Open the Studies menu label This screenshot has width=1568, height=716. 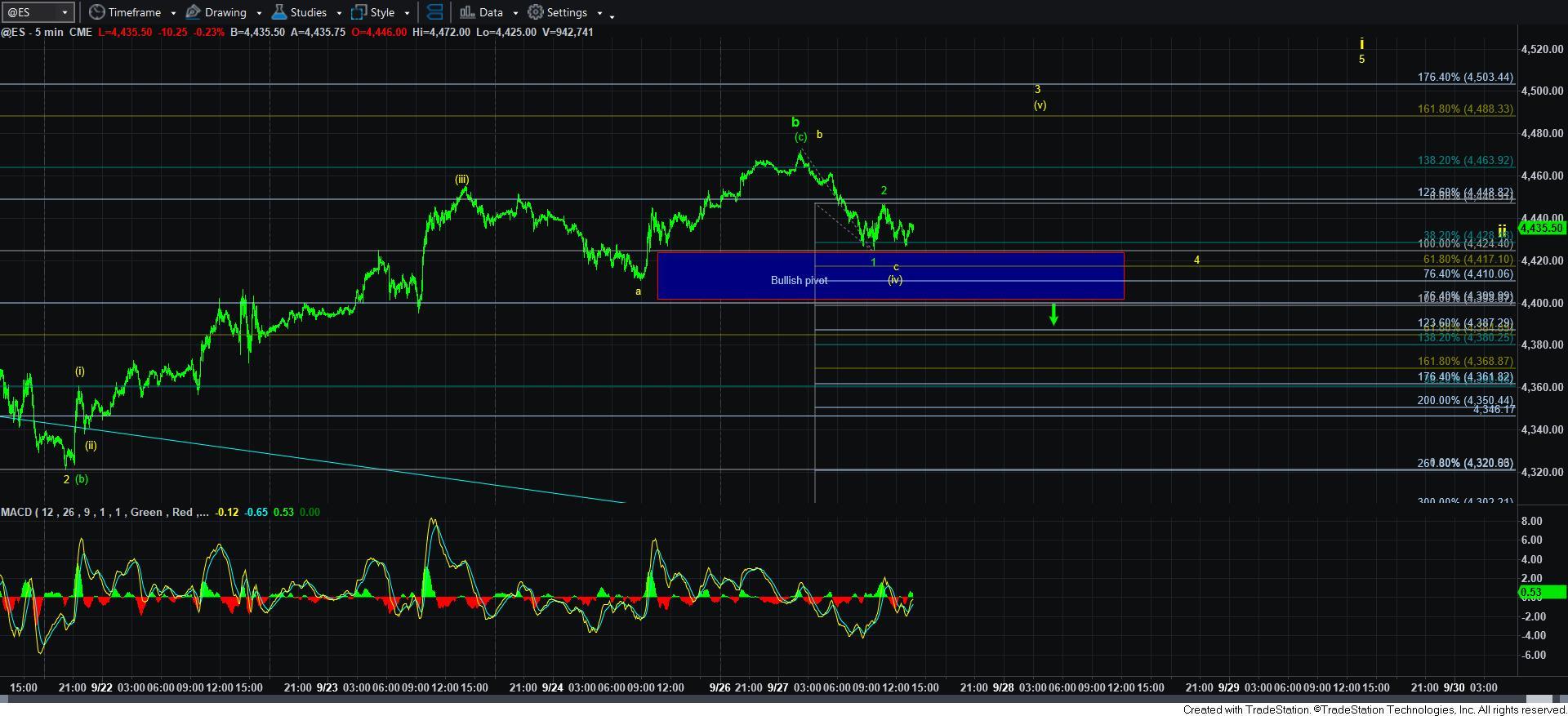[309, 12]
